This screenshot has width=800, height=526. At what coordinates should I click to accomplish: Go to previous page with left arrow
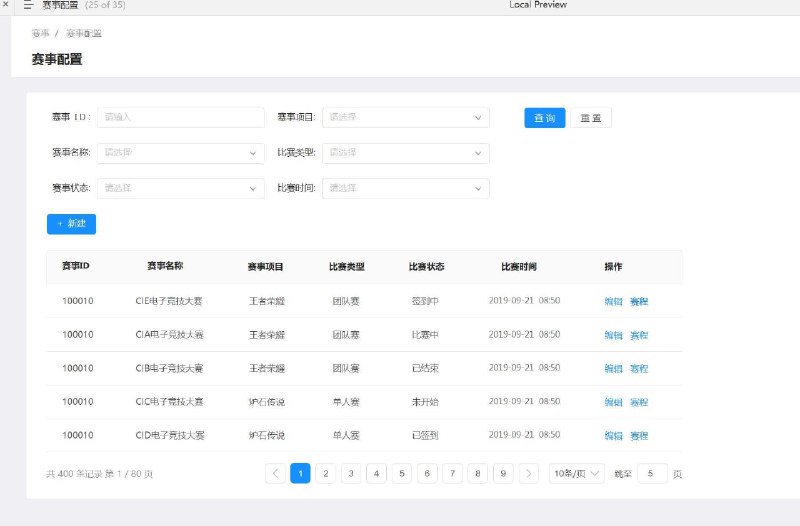[x=275, y=473]
